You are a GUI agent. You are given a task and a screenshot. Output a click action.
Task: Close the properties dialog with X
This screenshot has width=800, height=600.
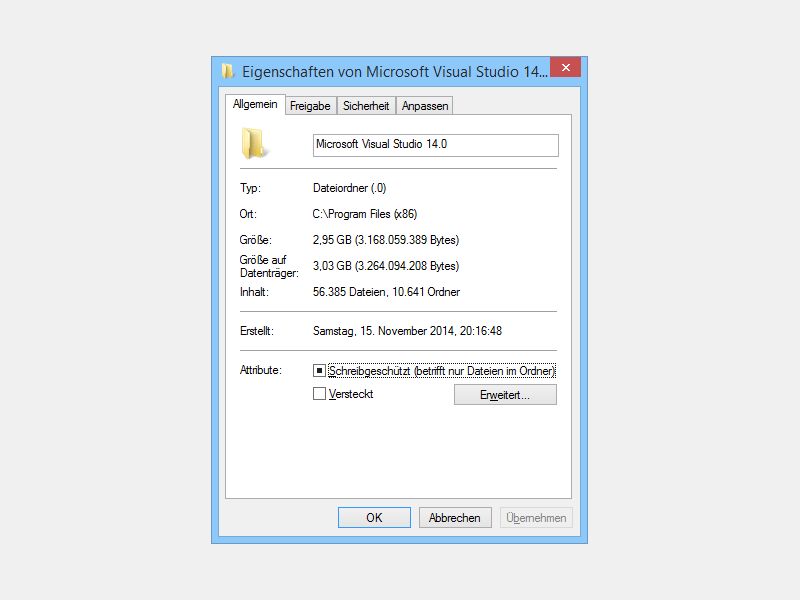(565, 67)
